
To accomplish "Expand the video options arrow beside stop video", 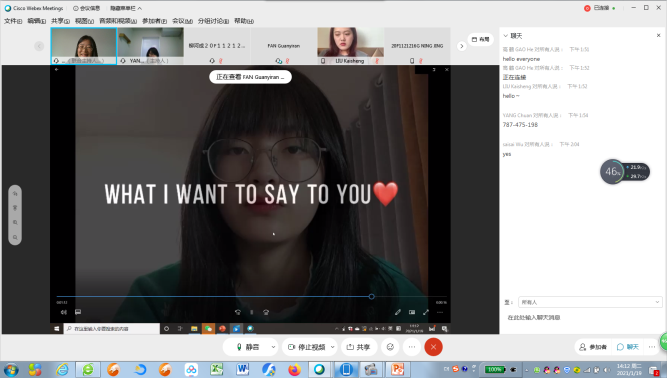I will click(333, 347).
